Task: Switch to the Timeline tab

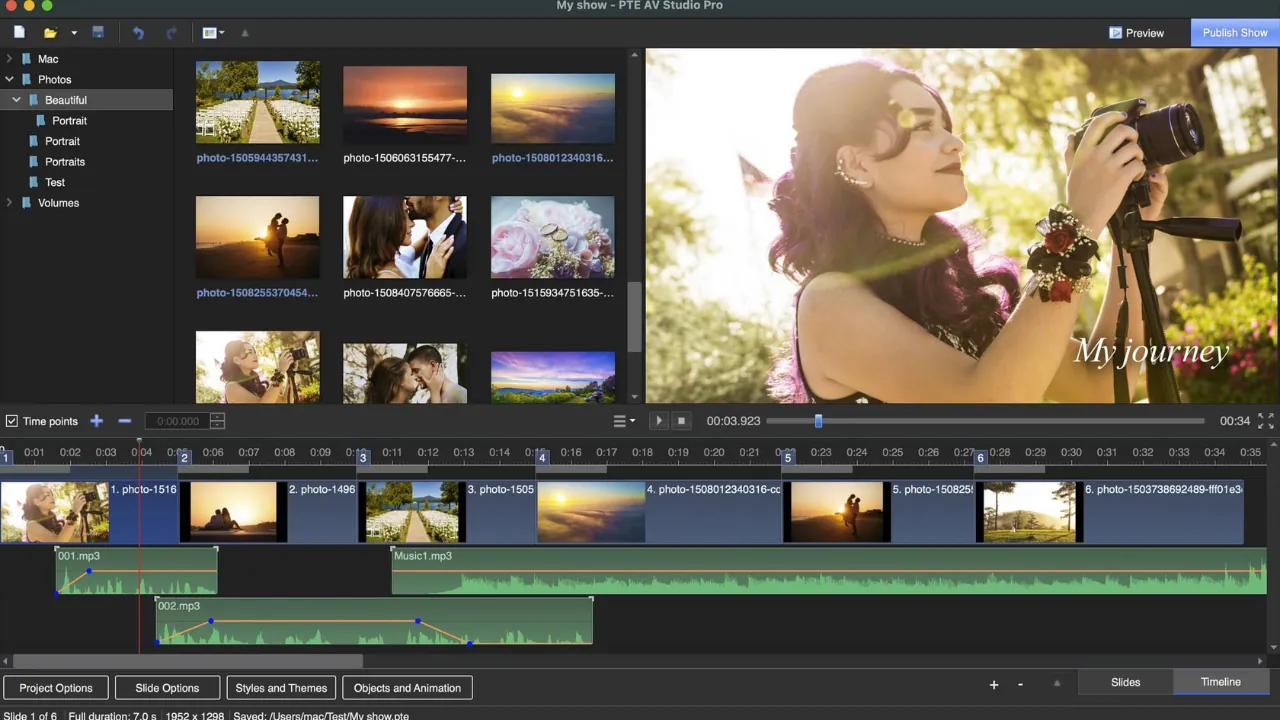Action: coord(1220,682)
